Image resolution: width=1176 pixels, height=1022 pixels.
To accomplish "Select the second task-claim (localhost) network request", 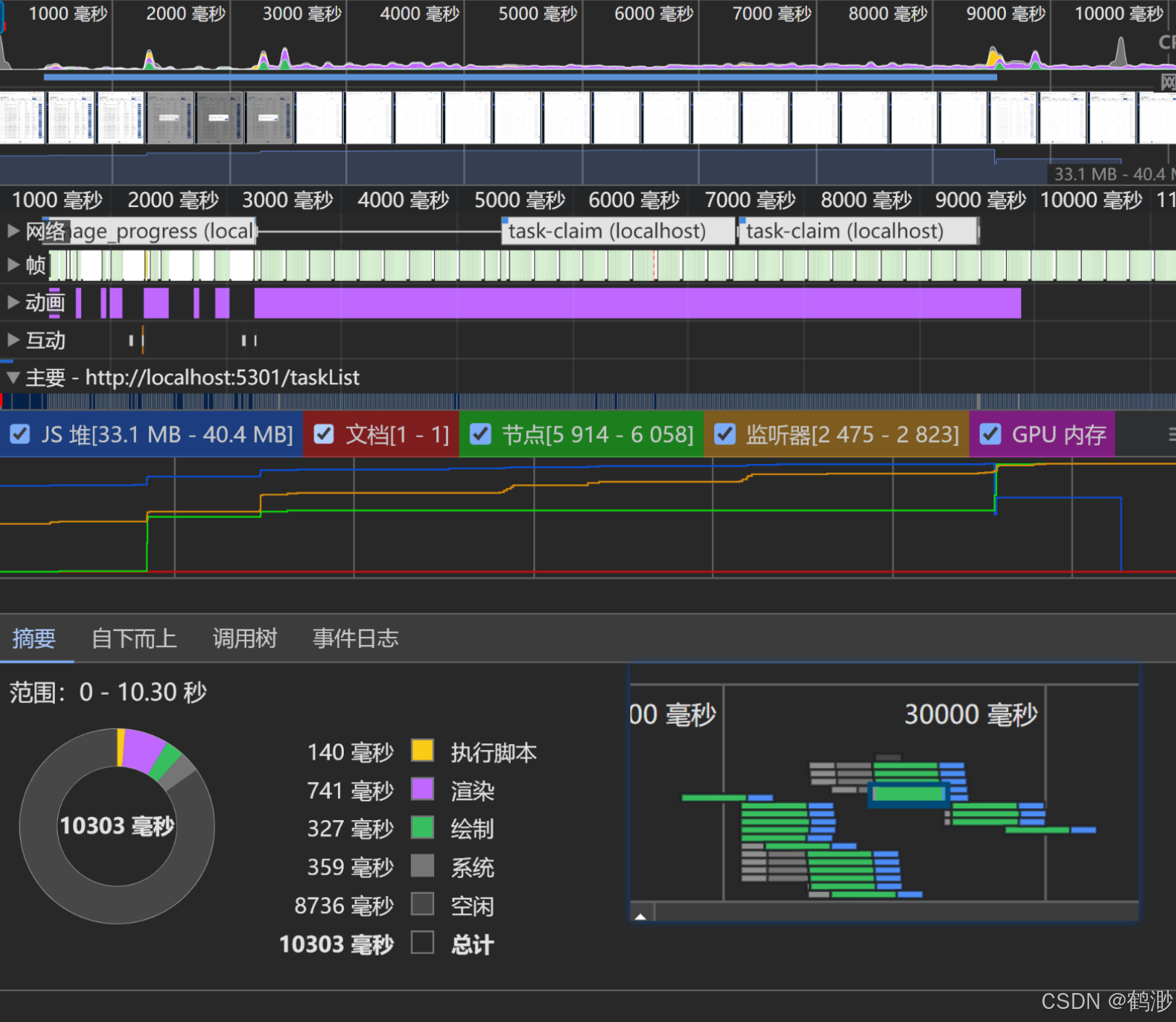I will click(x=858, y=231).
